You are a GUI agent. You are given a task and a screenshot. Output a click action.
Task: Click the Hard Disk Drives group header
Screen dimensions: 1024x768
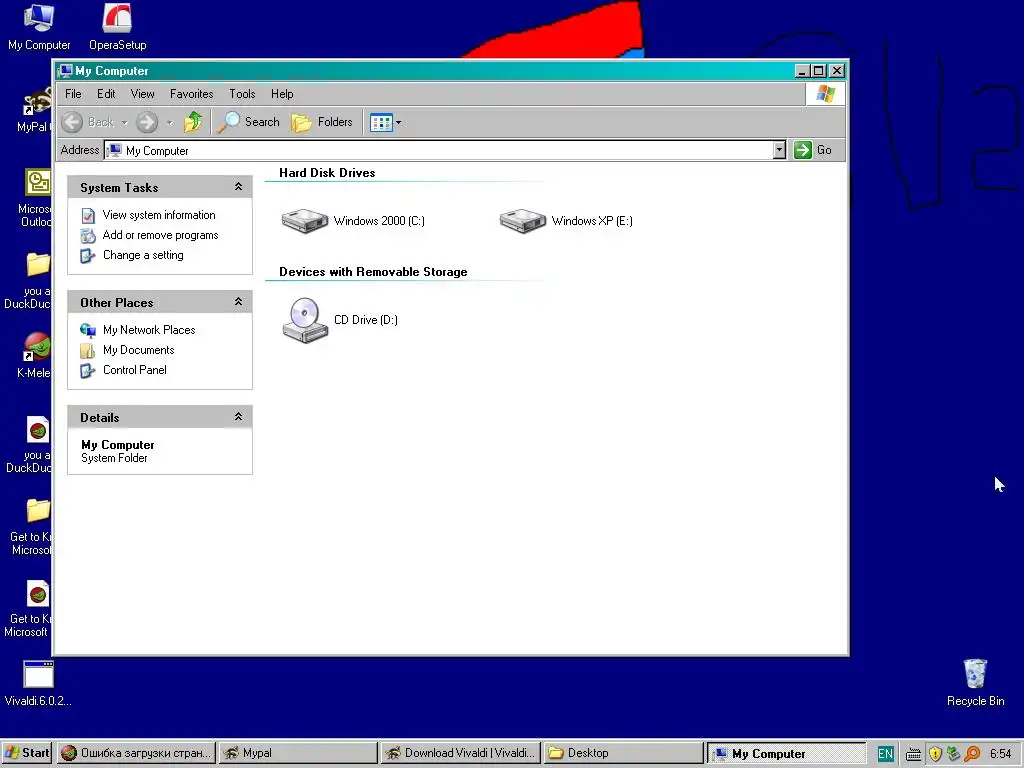327,173
